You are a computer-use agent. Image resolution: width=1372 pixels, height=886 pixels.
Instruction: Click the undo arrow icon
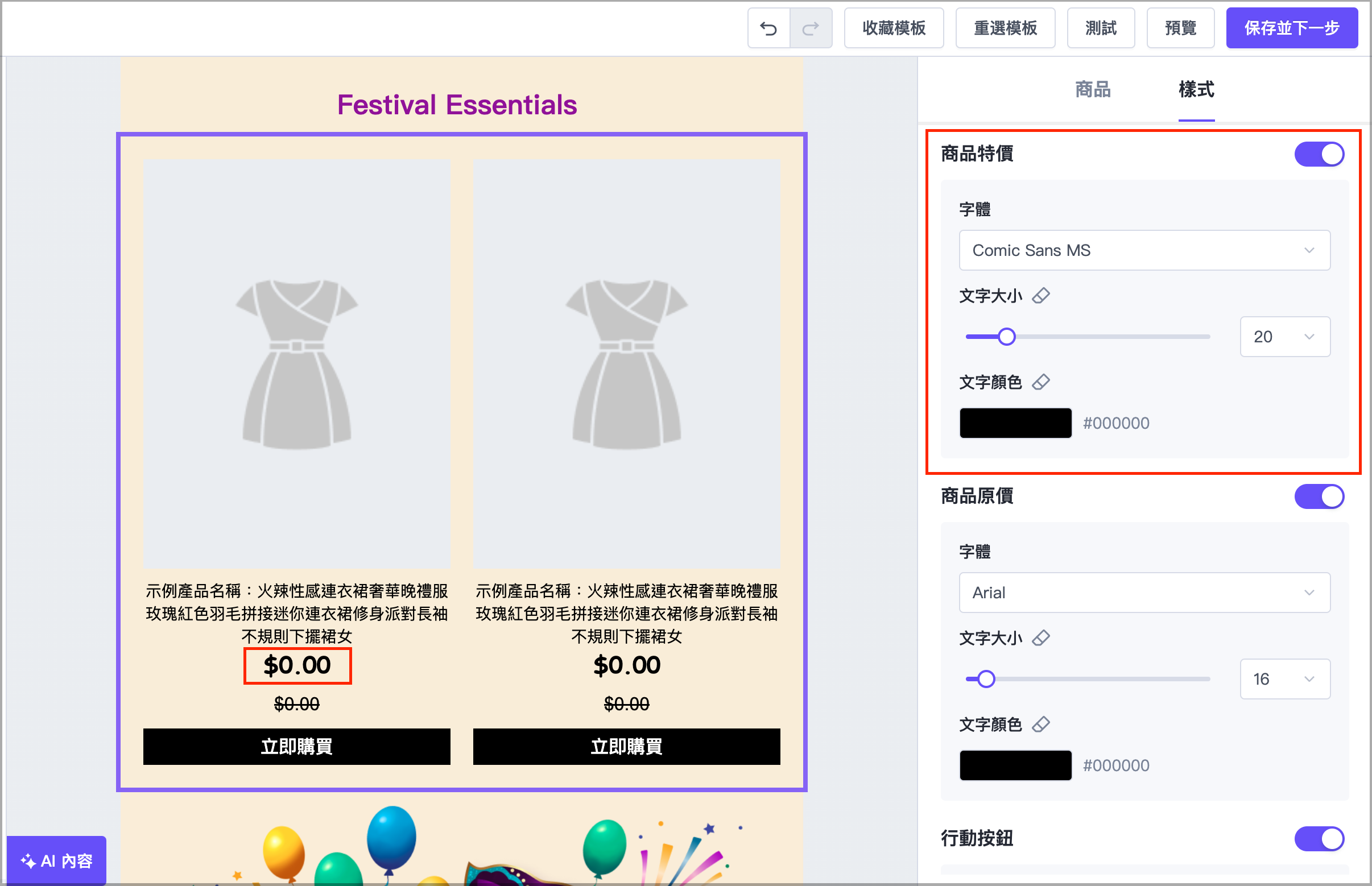point(768,27)
